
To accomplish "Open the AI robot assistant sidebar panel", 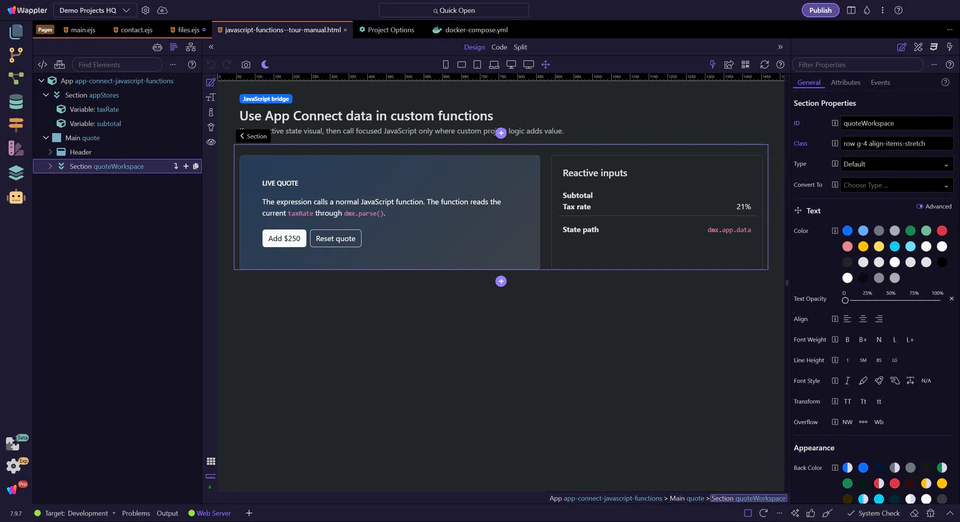I will [16, 197].
